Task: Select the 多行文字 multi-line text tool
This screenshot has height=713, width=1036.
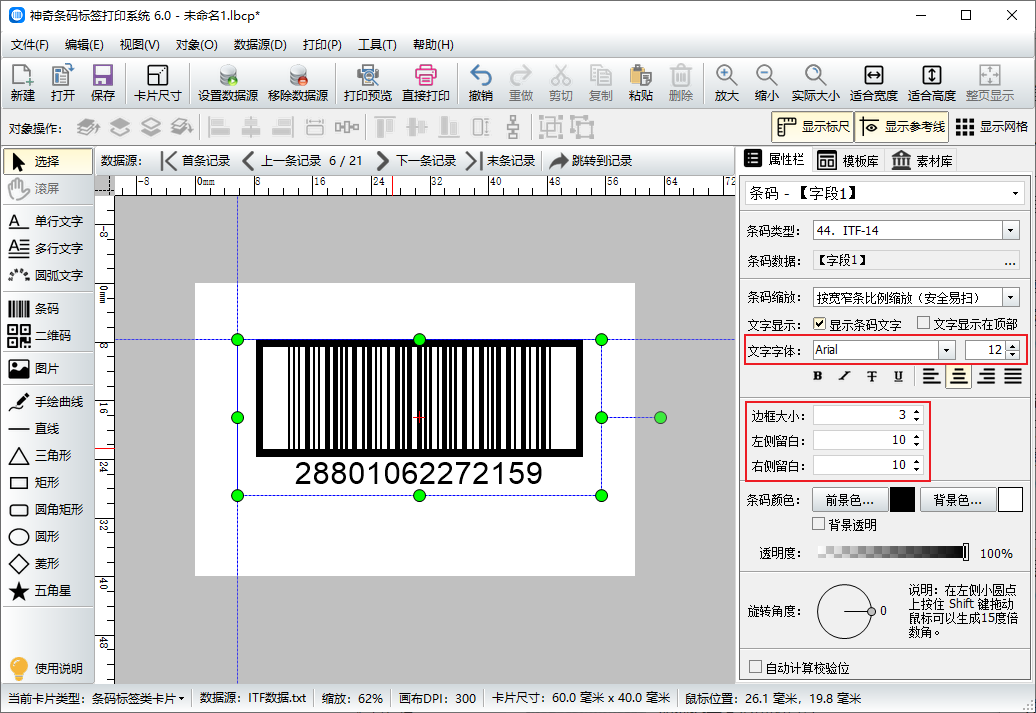Action: [x=46, y=248]
